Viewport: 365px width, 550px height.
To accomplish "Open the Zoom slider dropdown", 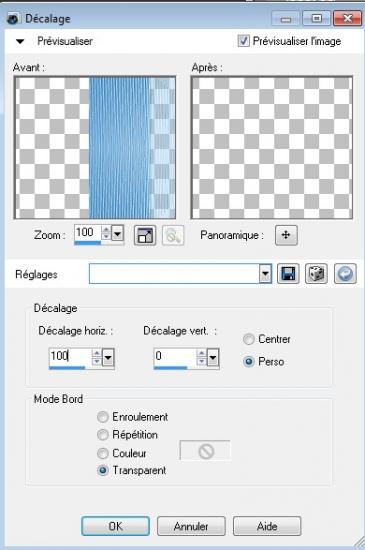I will 117,233.
